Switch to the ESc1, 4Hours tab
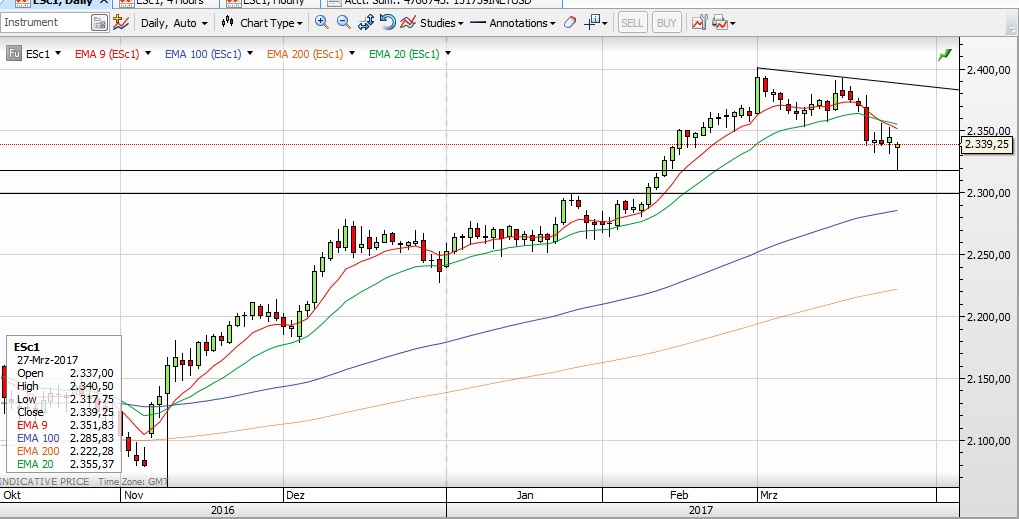The height and width of the screenshot is (519, 1019). pyautogui.click(x=168, y=3)
